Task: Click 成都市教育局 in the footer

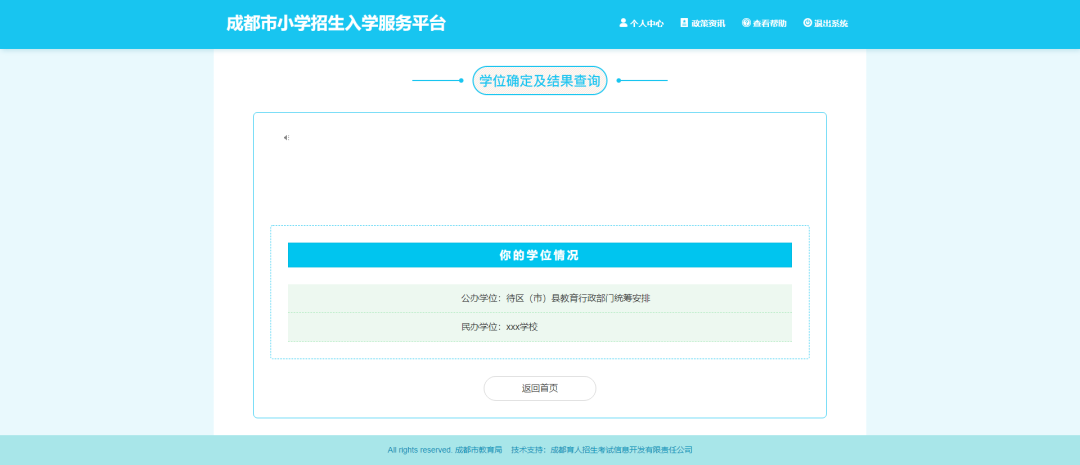Action: click(x=479, y=450)
